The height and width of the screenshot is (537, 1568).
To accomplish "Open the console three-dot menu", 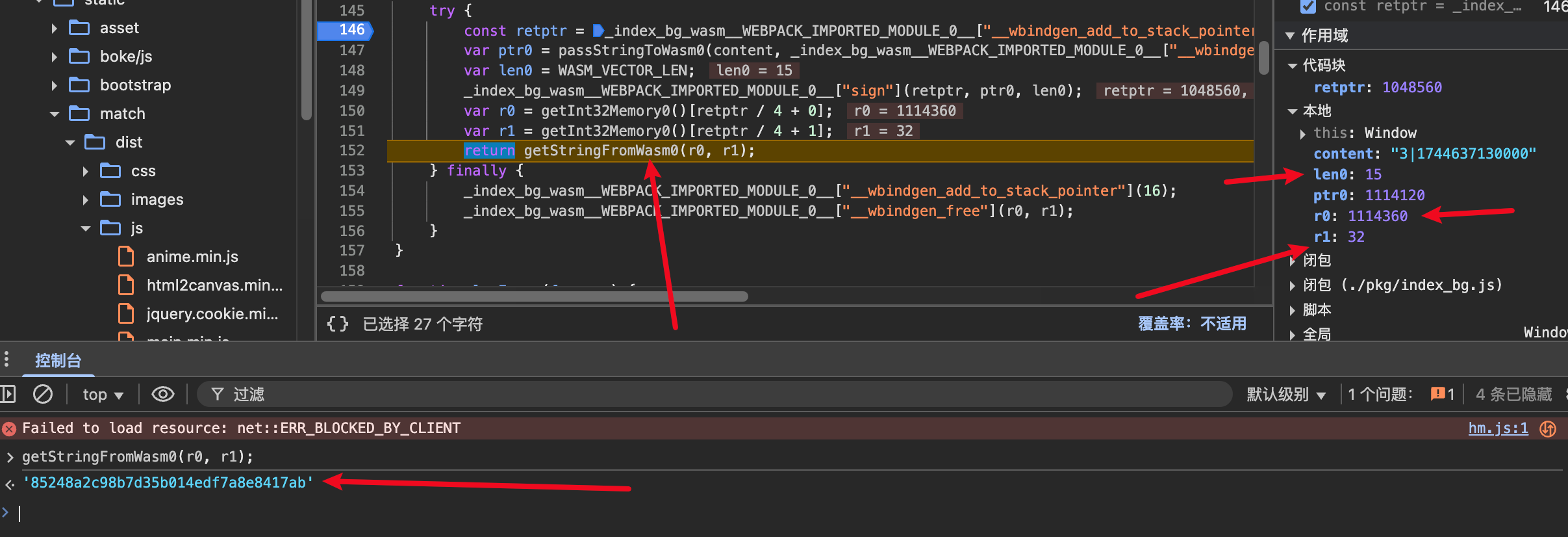I will pyautogui.click(x=6, y=360).
